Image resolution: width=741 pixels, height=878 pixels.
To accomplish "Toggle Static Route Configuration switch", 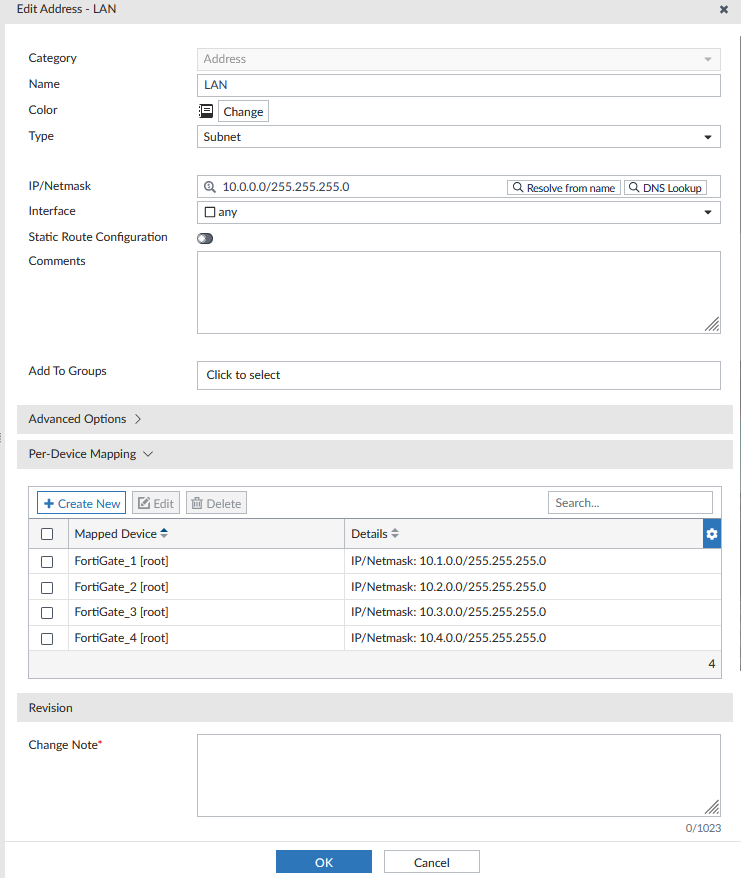I will 205,238.
